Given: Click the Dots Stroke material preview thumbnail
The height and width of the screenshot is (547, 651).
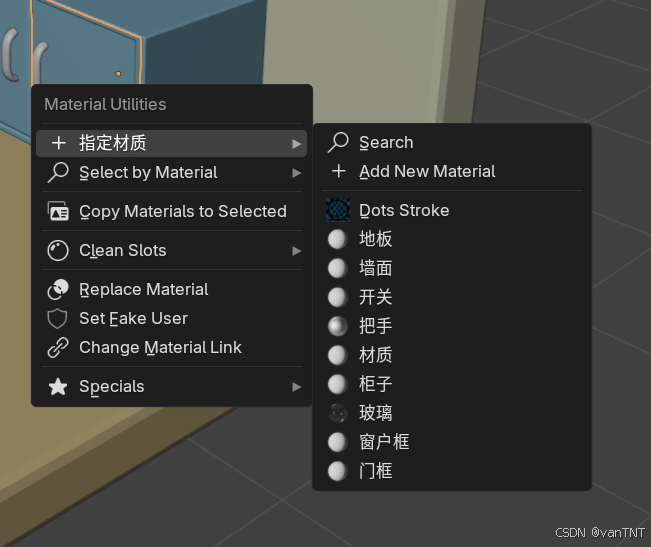Looking at the screenshot, I should pyautogui.click(x=338, y=210).
